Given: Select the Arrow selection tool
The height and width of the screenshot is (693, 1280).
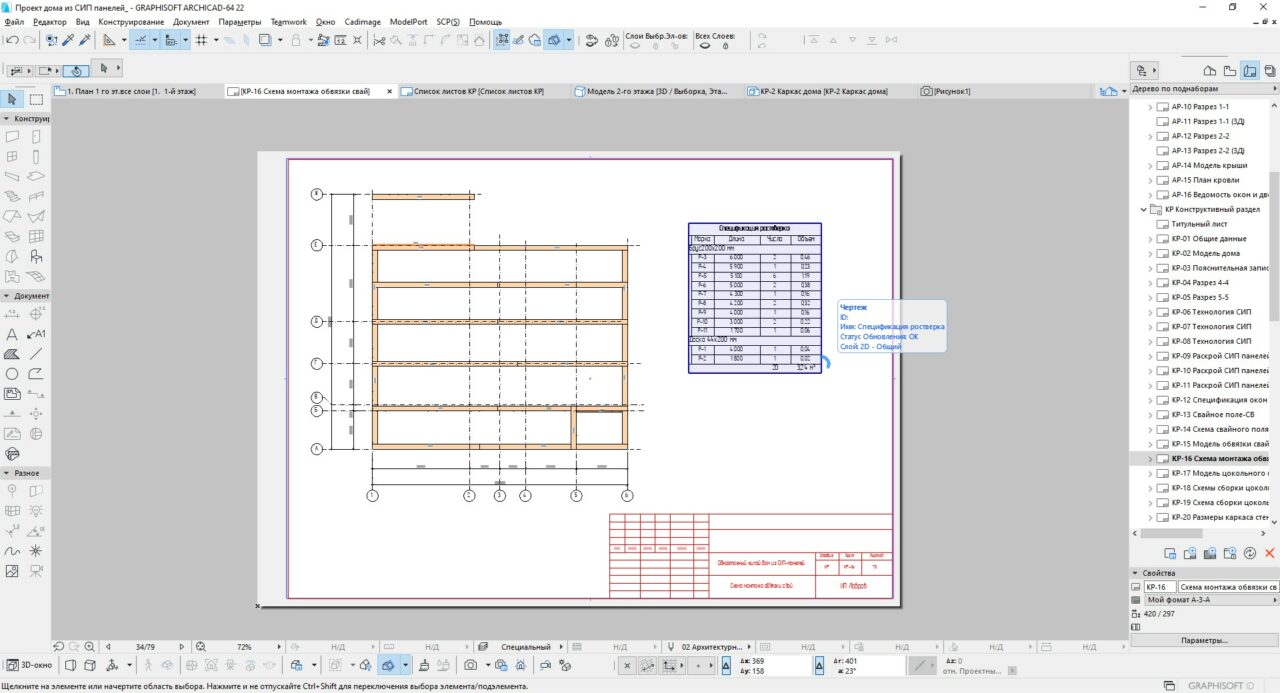Looking at the screenshot, I should 12,99.
